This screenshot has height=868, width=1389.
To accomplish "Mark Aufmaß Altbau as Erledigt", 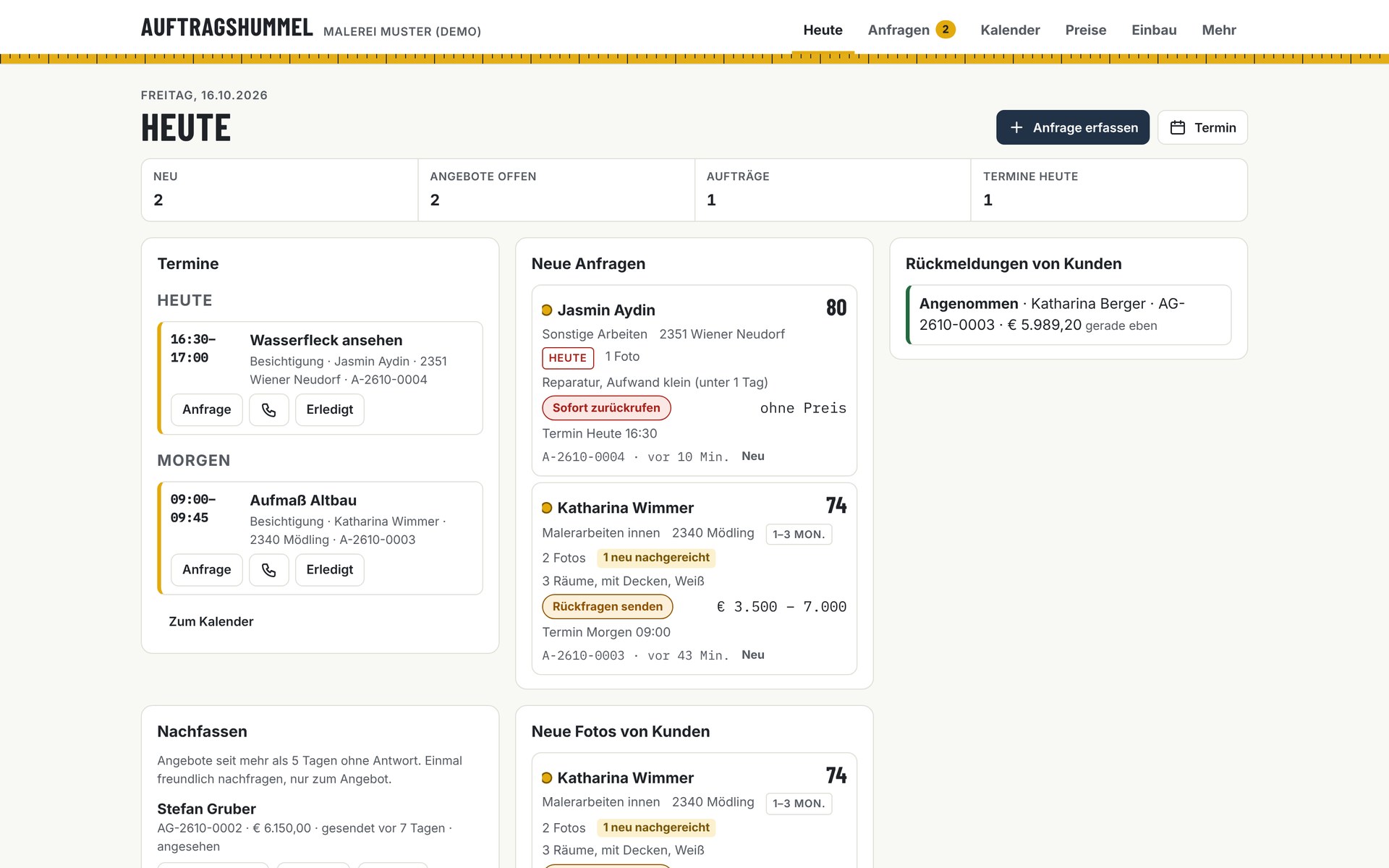I will 330,570.
